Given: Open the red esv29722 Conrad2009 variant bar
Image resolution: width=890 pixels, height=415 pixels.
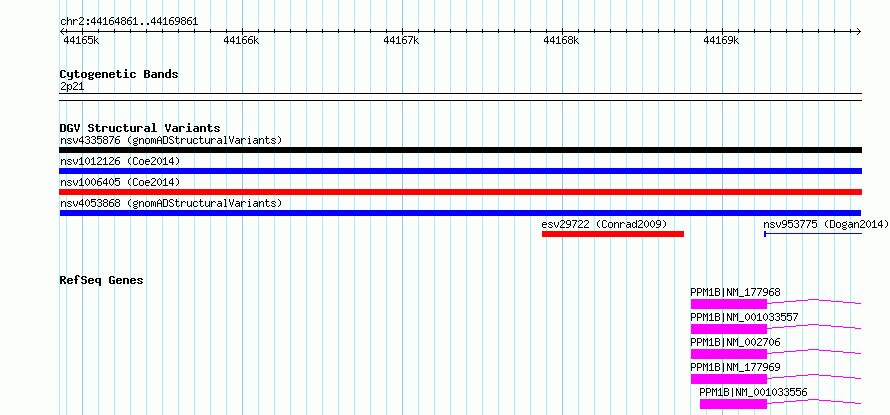Looking at the screenshot, I should click(613, 234).
